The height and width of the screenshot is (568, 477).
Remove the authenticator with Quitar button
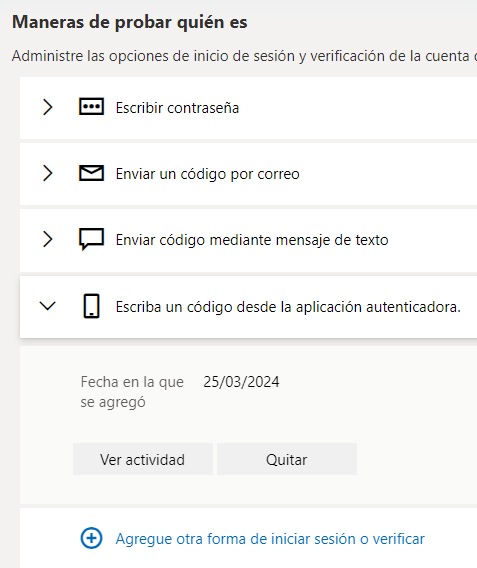(287, 459)
